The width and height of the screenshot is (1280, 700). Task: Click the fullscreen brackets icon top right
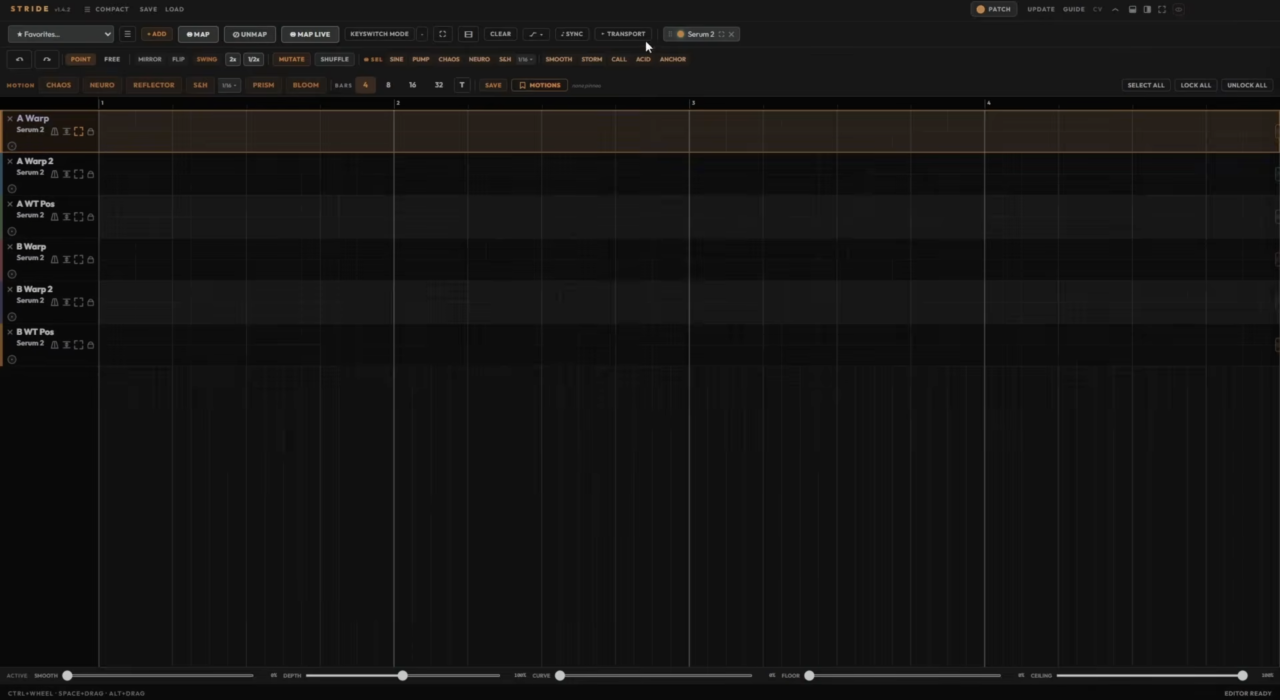(x=1162, y=9)
